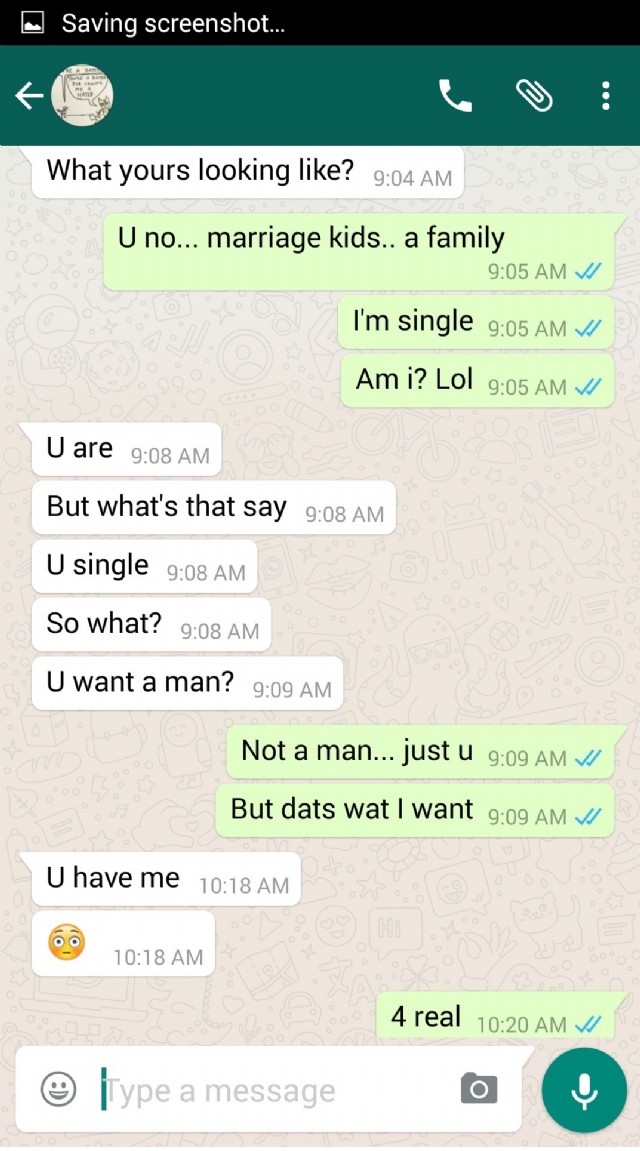This screenshot has width=640, height=1151.
Task: Select the 'U want a man?' message
Action: pos(187,683)
